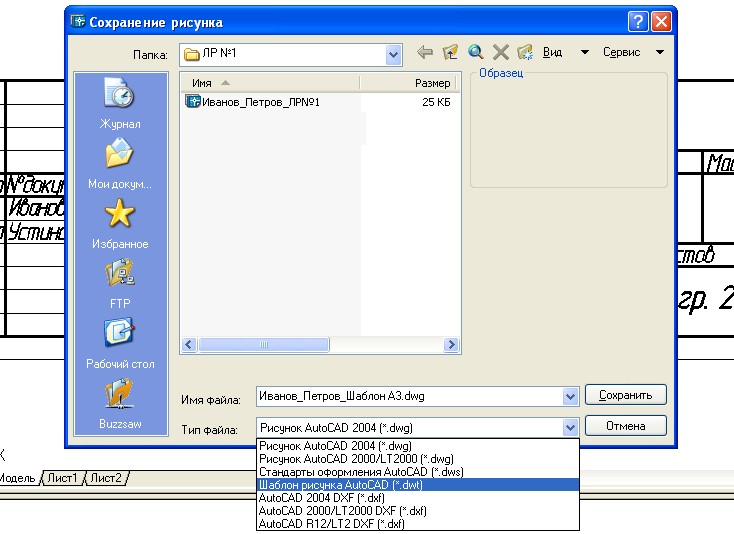This screenshot has height=534, width=734.
Task: Click the file list scroll right arrow
Action: coord(451,345)
